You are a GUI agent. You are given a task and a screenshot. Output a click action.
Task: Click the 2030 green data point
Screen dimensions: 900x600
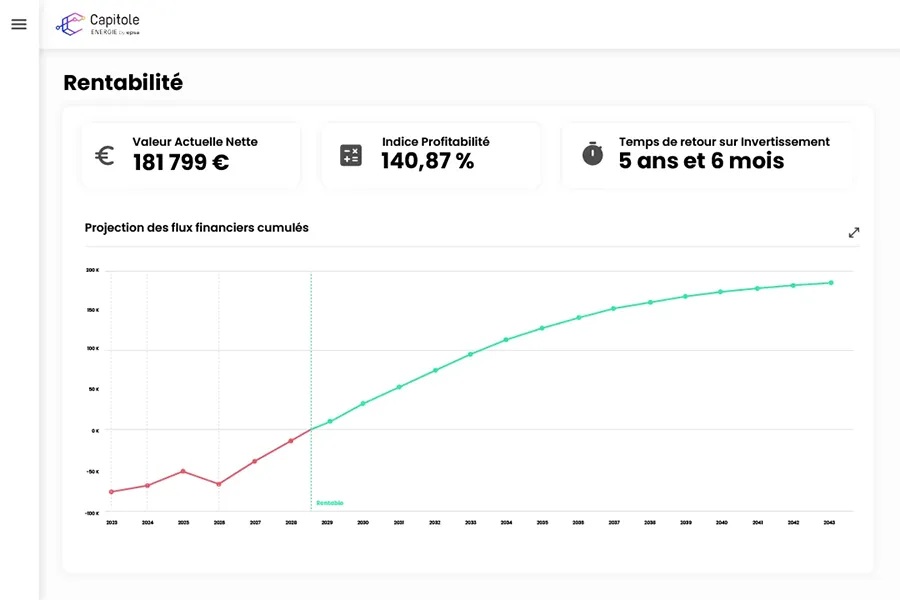[x=363, y=404]
